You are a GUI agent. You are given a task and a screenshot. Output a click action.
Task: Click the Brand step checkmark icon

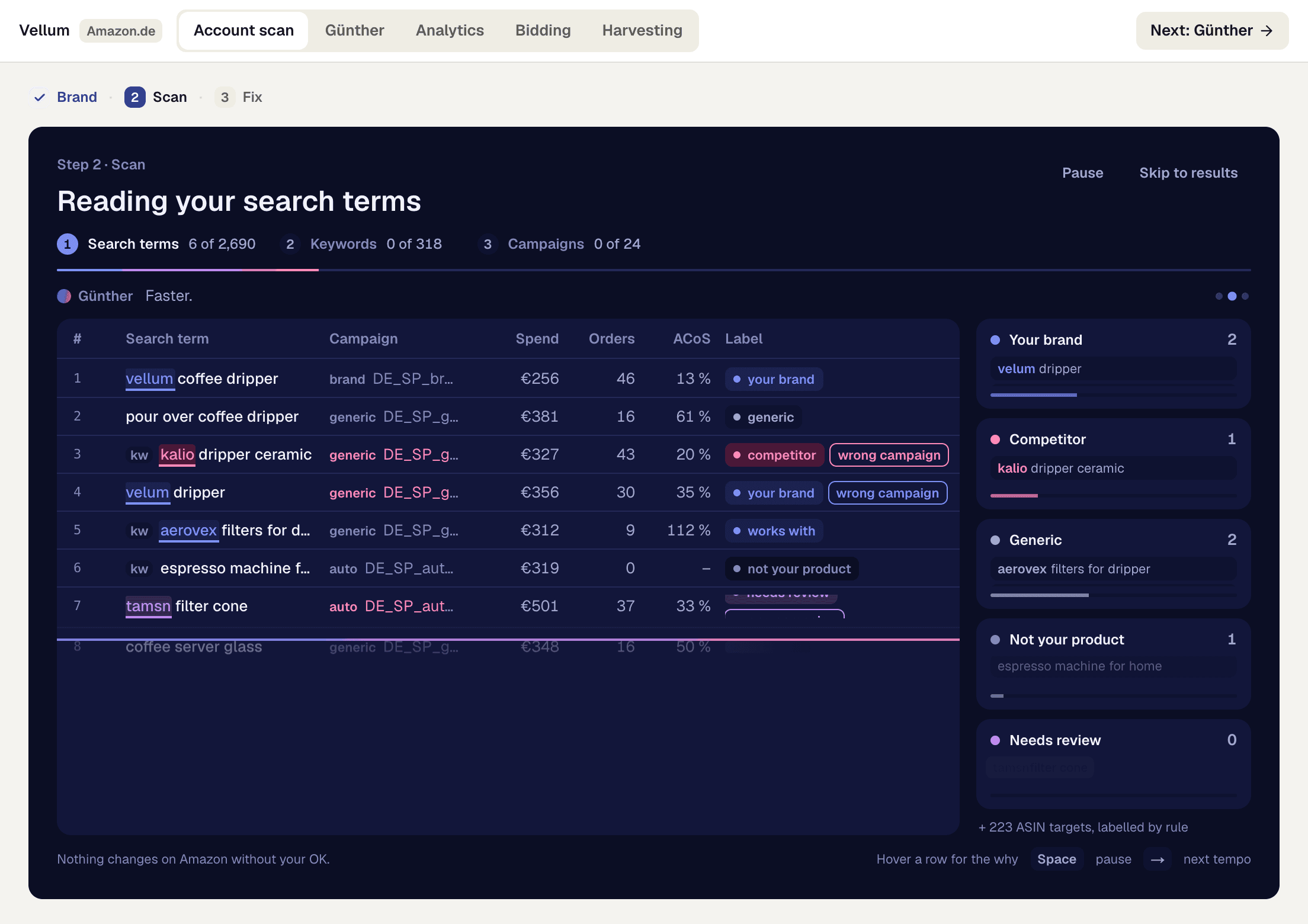click(40, 97)
